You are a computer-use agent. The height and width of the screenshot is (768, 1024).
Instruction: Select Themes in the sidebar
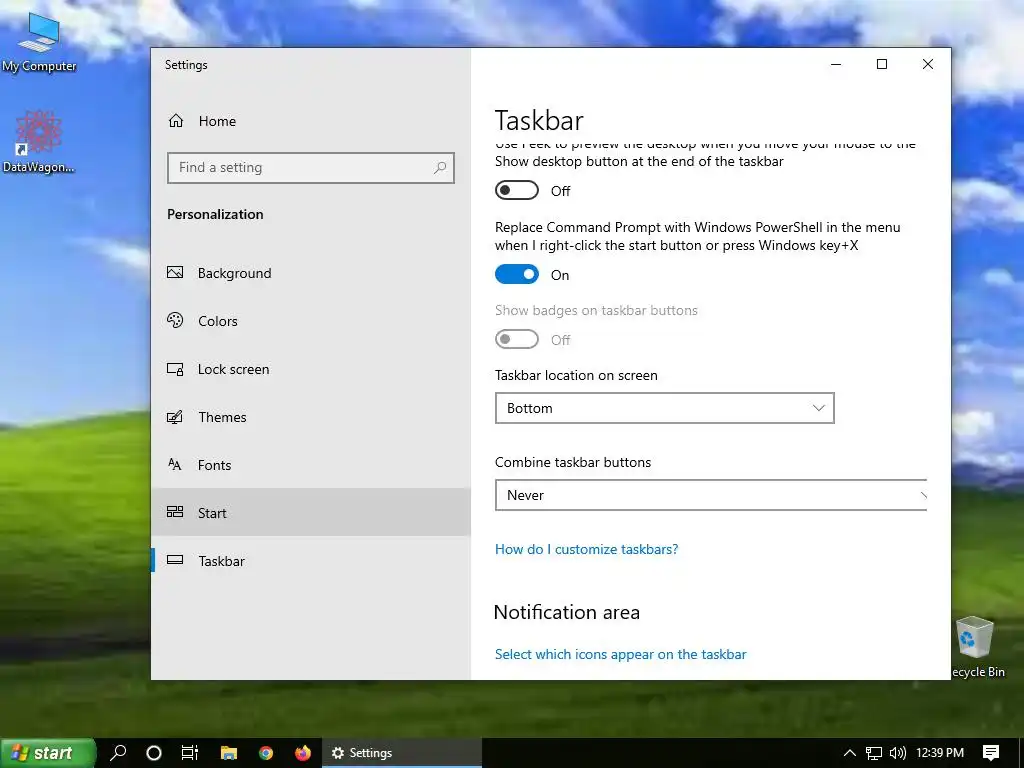(310, 417)
